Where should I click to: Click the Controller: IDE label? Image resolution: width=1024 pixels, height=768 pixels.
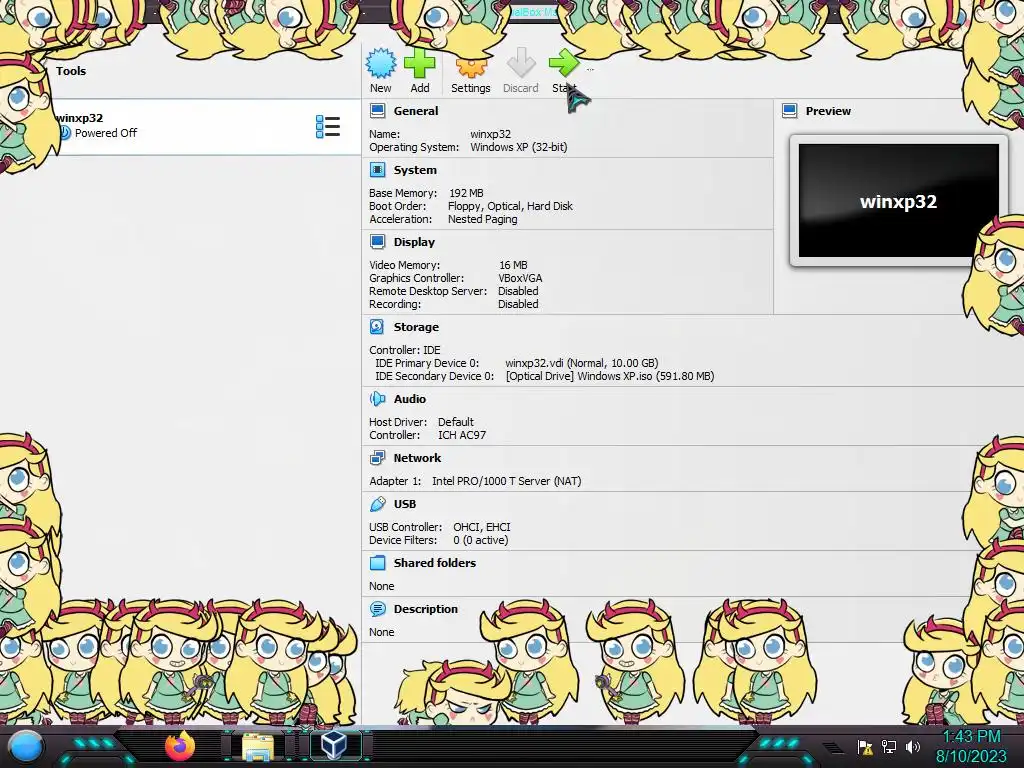pos(405,349)
